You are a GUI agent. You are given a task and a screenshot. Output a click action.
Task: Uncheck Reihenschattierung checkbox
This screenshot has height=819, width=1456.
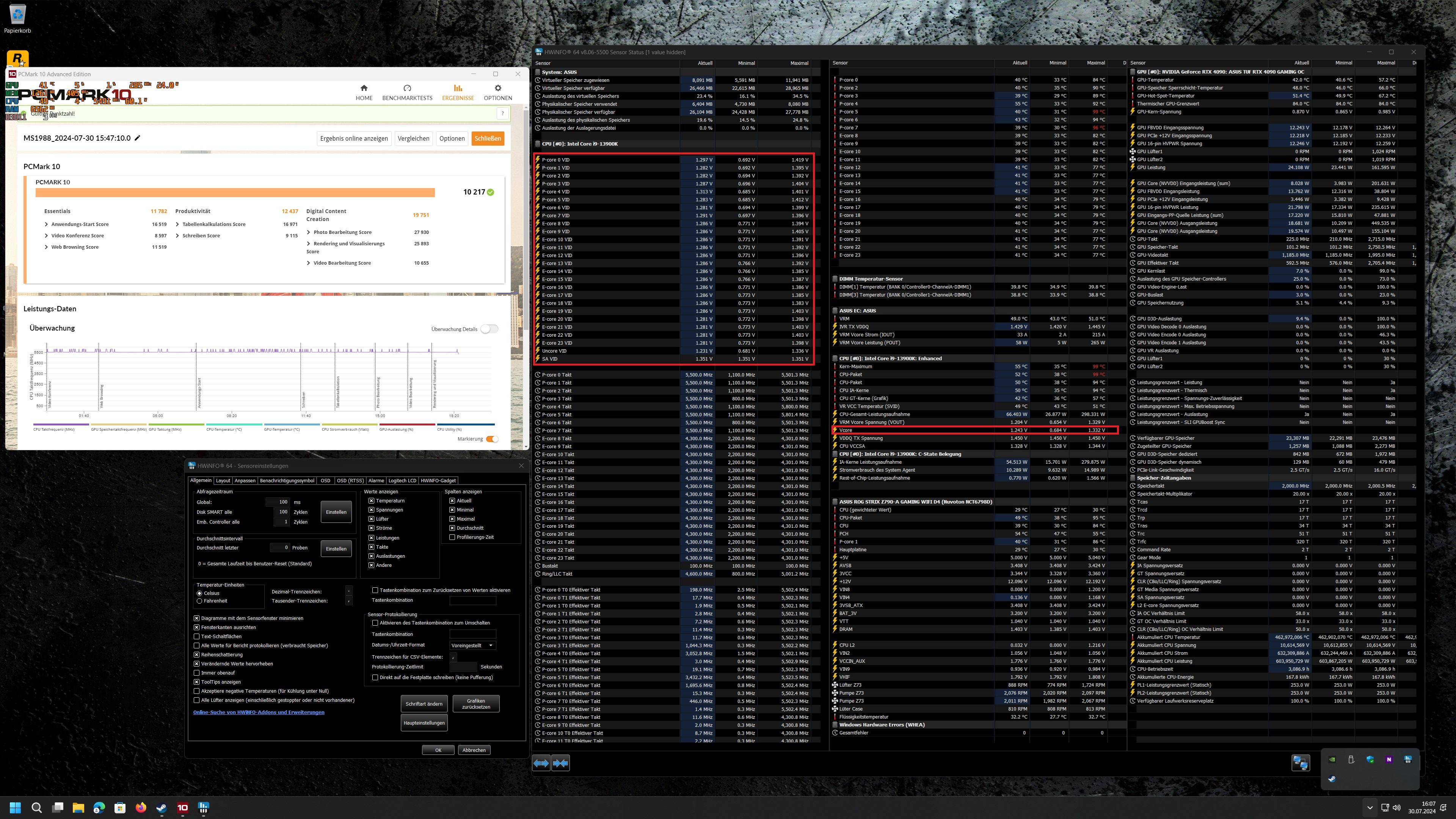click(x=197, y=654)
